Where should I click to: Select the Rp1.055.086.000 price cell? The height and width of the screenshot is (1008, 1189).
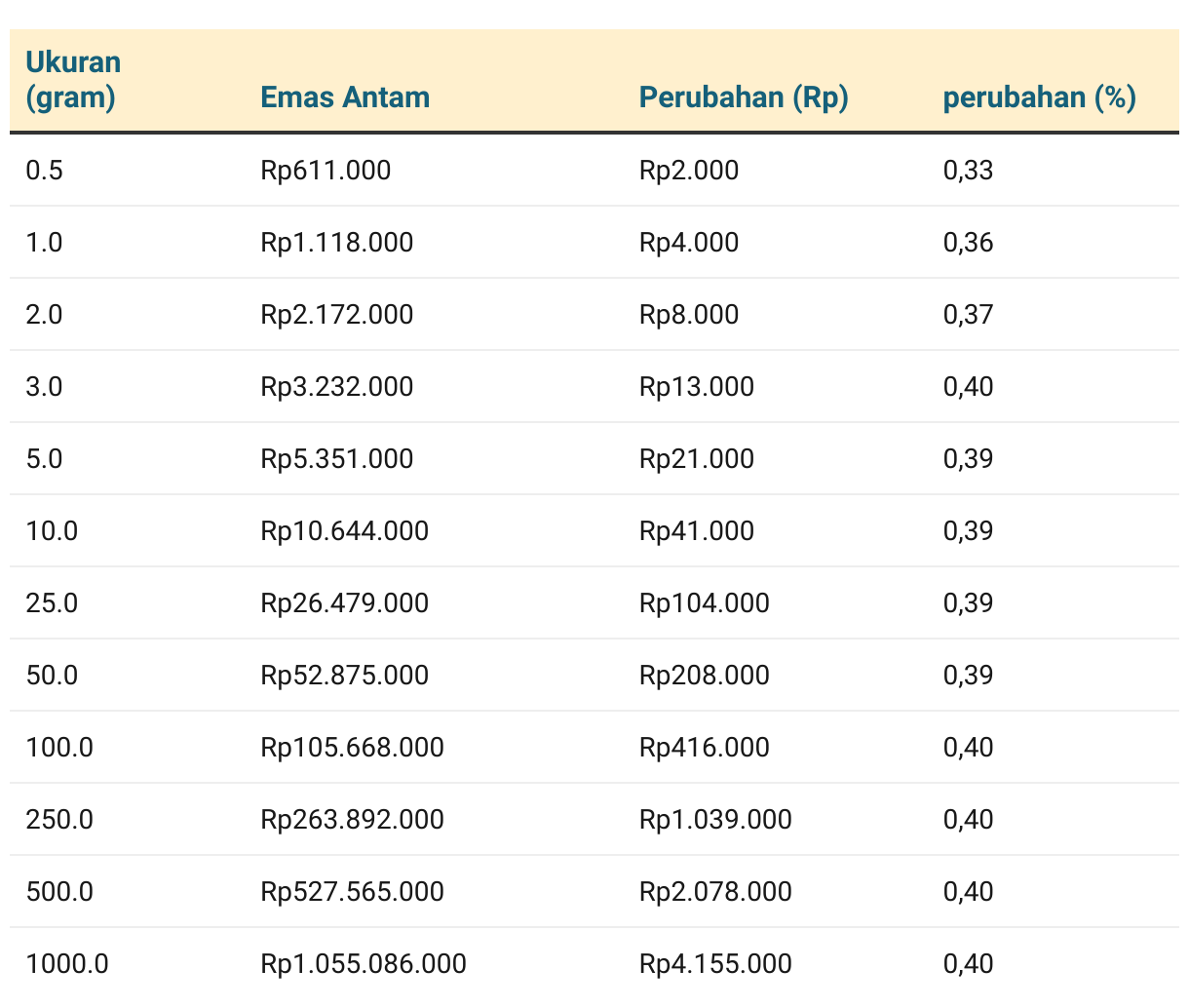coord(364,964)
